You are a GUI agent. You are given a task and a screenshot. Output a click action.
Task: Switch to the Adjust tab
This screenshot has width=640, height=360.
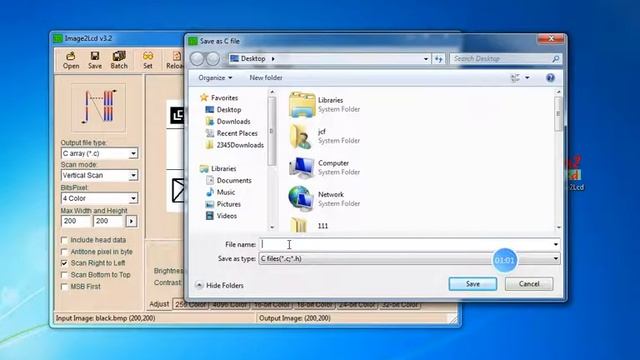(159, 304)
